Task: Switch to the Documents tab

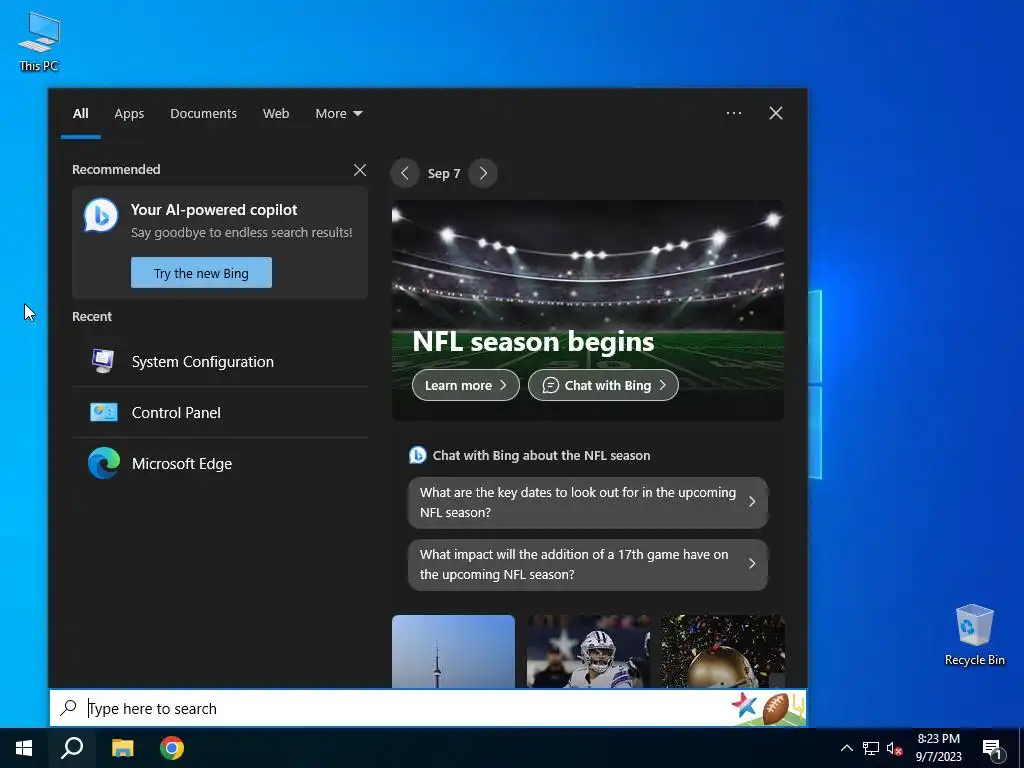Action: [x=203, y=114]
